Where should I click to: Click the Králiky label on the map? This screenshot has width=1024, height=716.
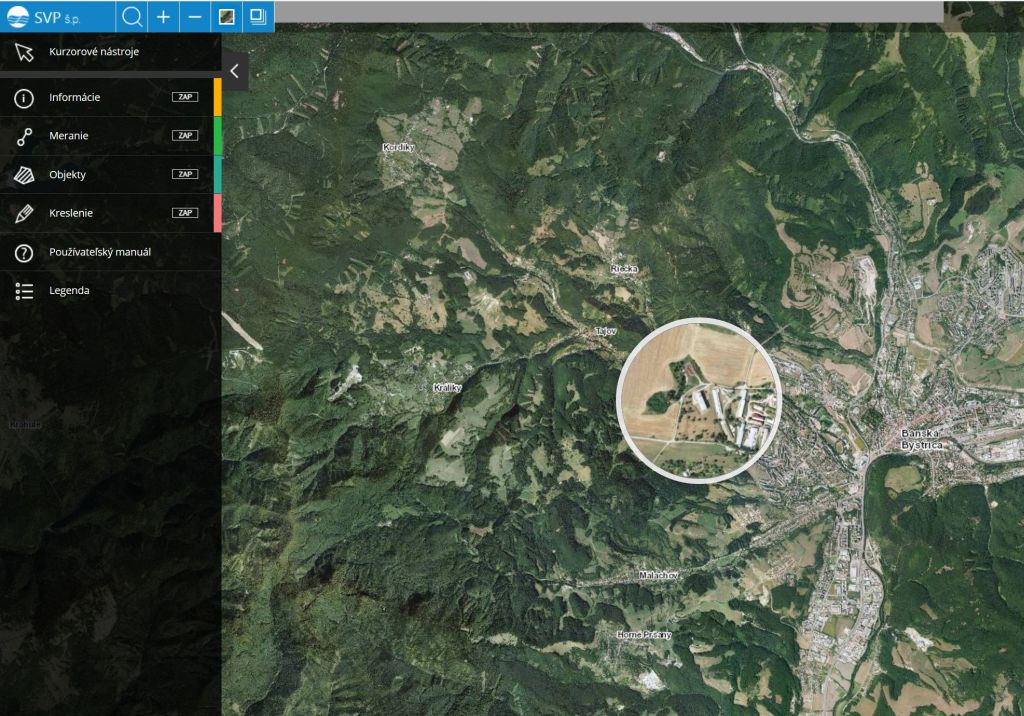click(447, 387)
